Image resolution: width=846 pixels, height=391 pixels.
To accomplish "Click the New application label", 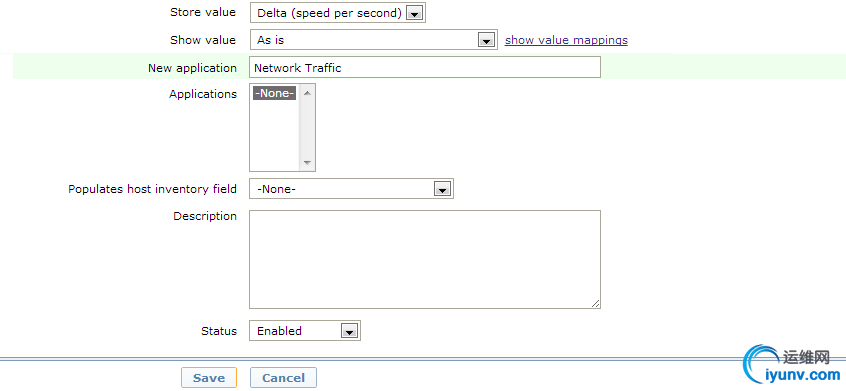I will coord(192,68).
